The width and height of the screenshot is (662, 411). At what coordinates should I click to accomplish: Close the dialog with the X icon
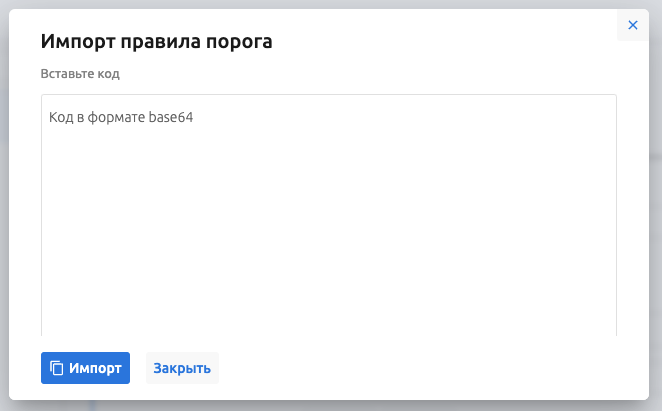pos(632,25)
